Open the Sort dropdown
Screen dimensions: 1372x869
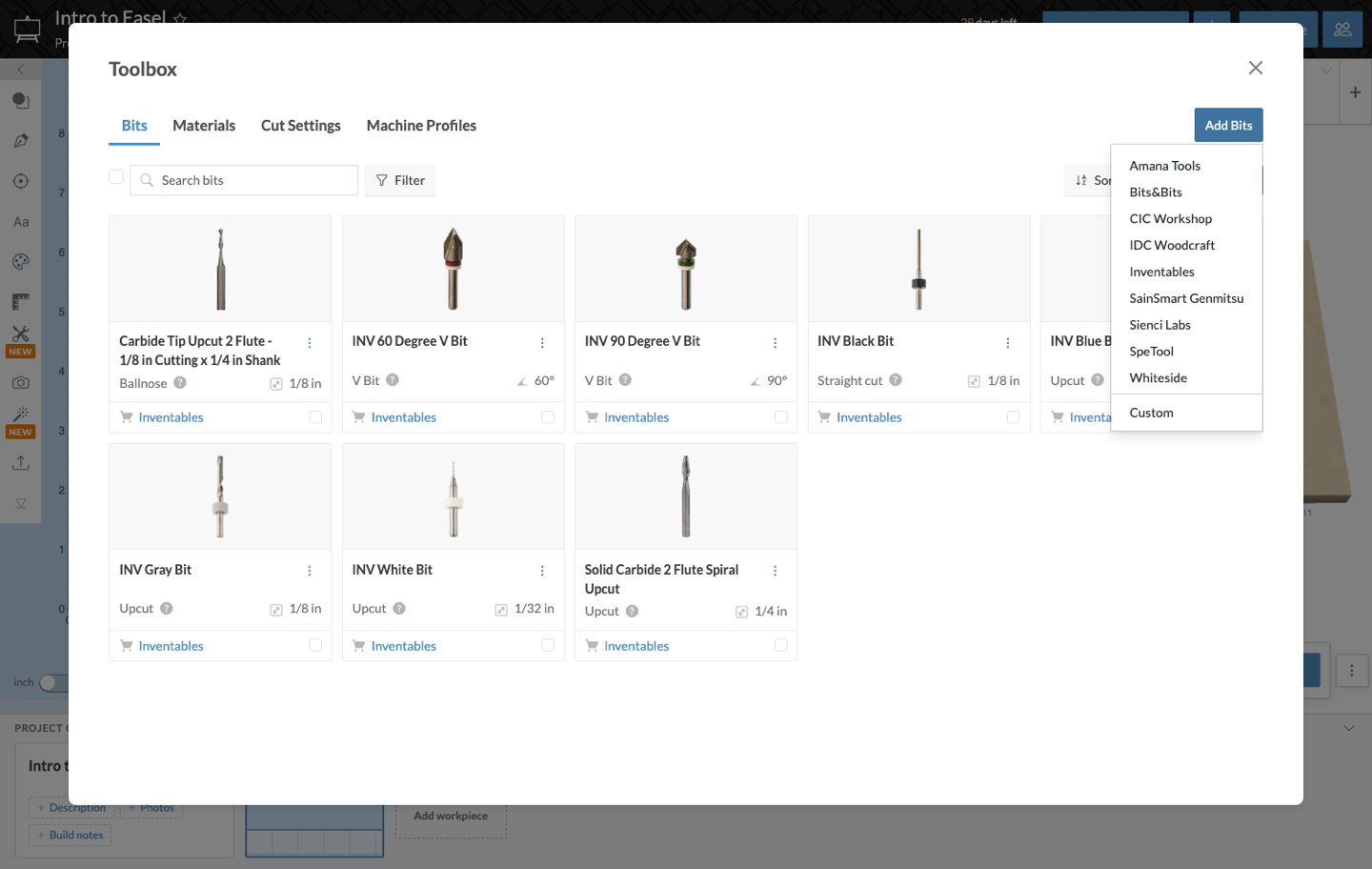[x=1088, y=180]
